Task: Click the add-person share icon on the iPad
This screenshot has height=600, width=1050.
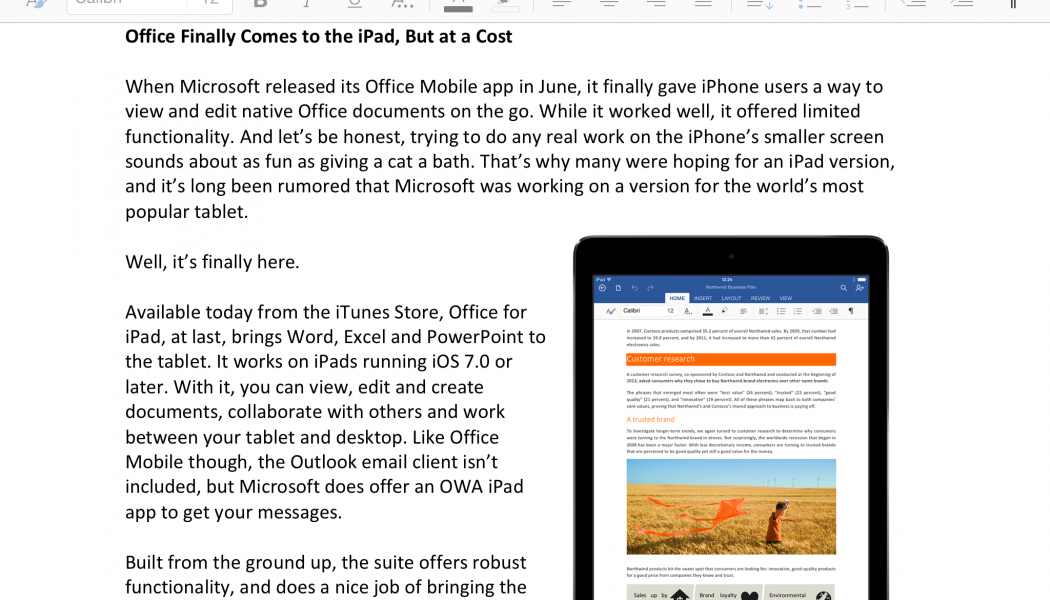Action: pos(860,288)
